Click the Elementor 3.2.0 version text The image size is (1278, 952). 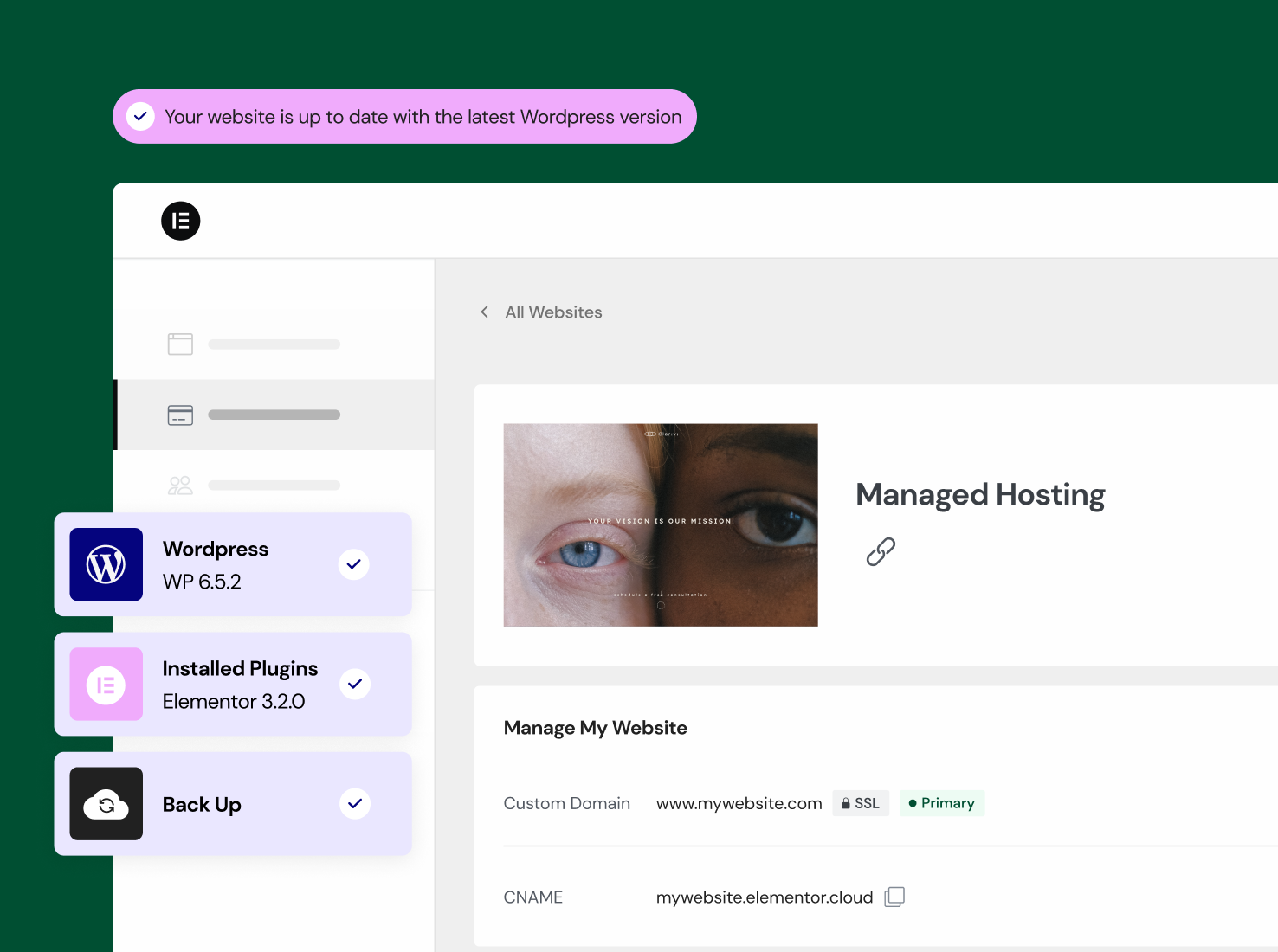(234, 701)
